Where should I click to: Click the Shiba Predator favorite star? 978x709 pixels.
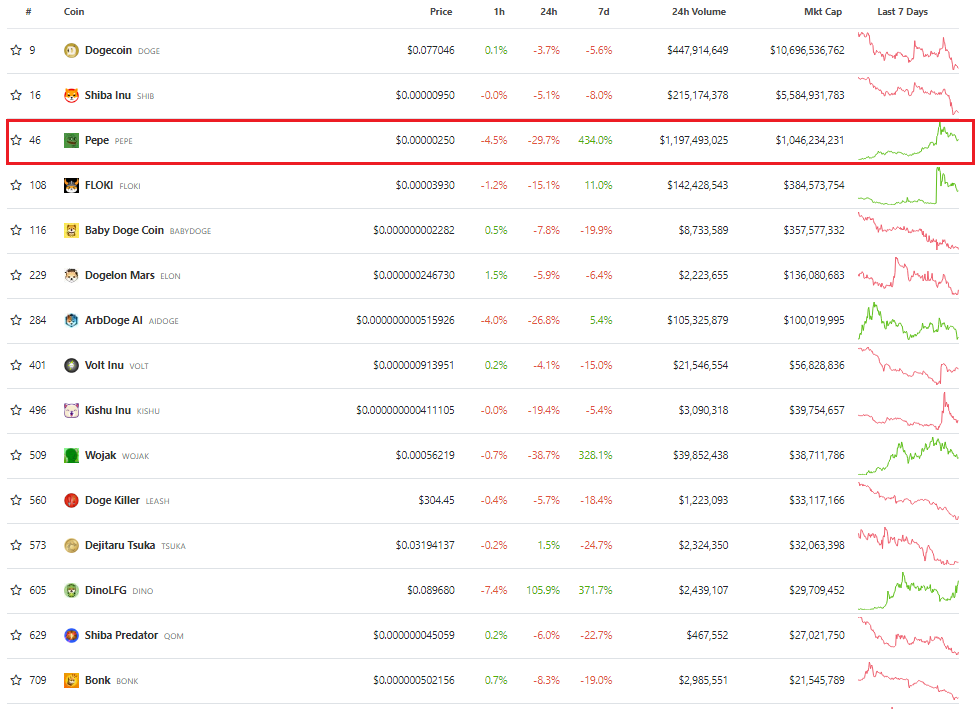pos(16,635)
